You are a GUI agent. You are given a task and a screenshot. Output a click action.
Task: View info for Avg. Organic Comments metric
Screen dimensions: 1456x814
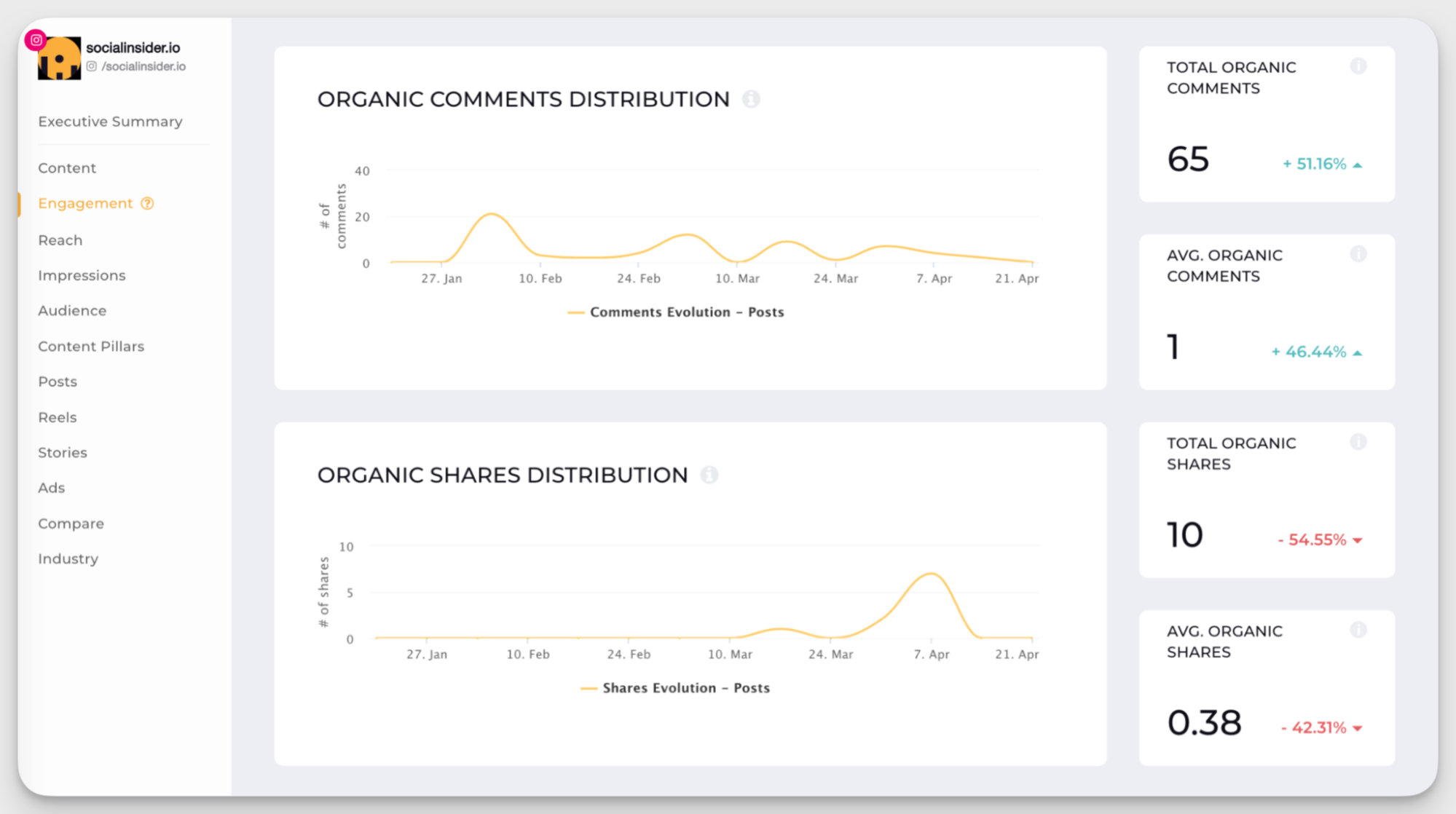coord(1358,254)
